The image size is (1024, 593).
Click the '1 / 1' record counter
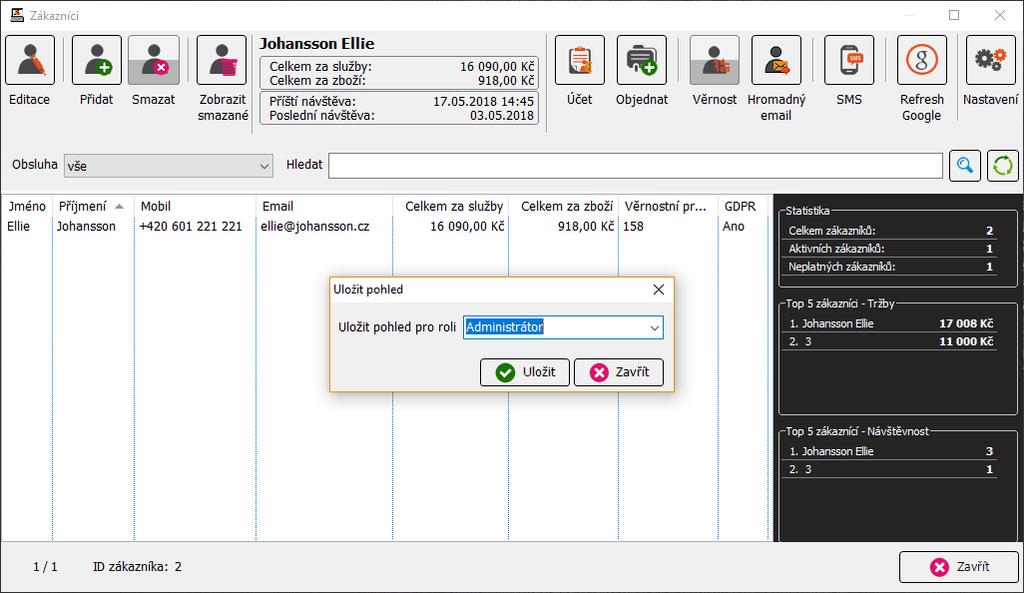point(45,567)
